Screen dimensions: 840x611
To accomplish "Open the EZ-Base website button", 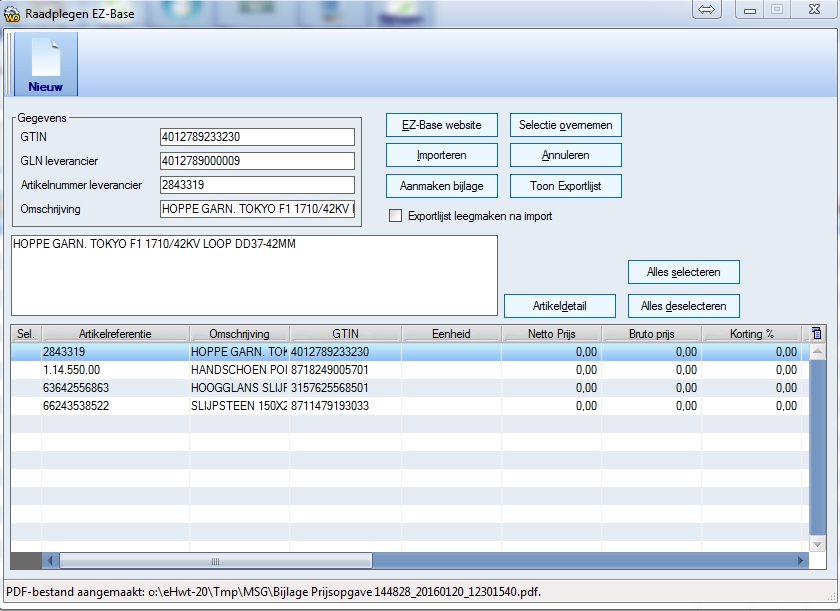I will pos(441,125).
